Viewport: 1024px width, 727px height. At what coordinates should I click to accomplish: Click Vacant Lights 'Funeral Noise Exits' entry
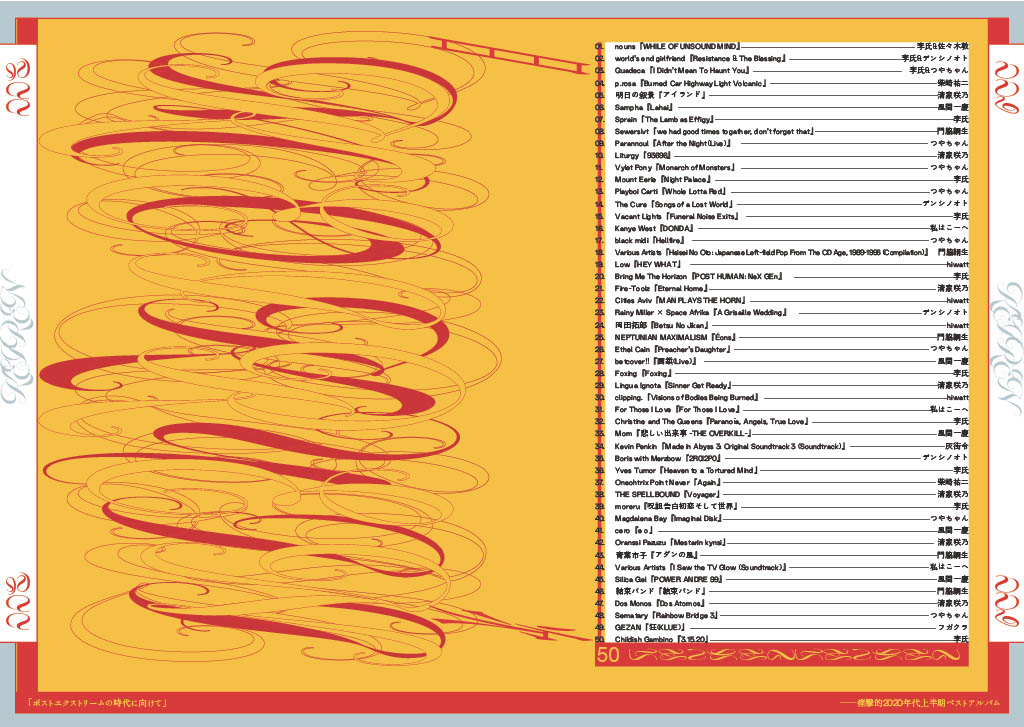[x=782, y=216]
